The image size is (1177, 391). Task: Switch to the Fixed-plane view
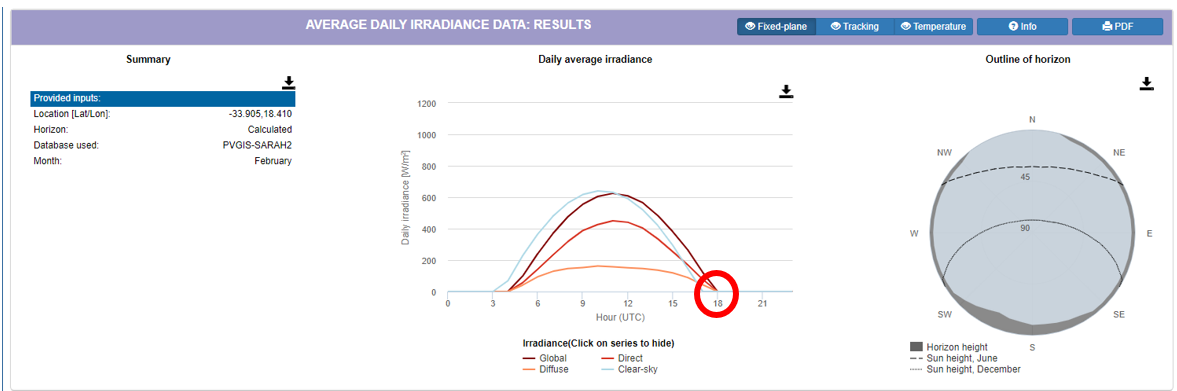point(776,26)
